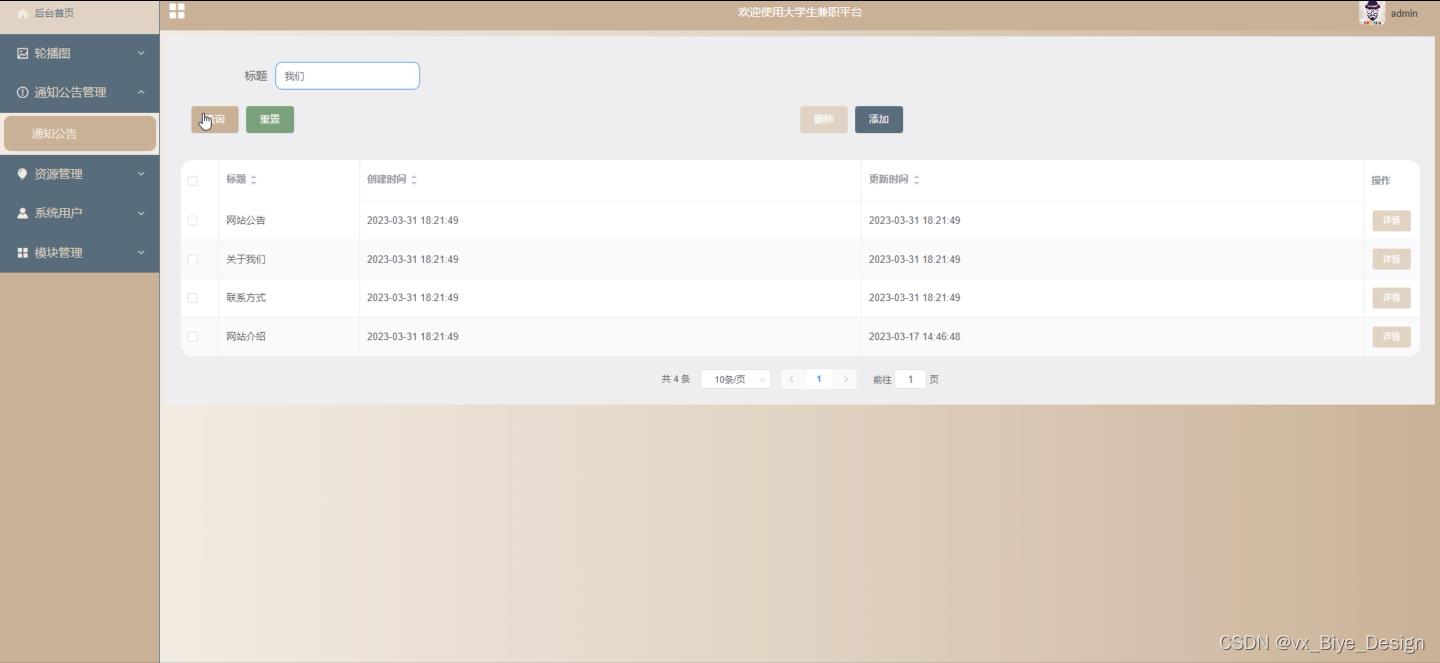
Task: Click the home icon beside 后台首页
Action: coord(22,14)
